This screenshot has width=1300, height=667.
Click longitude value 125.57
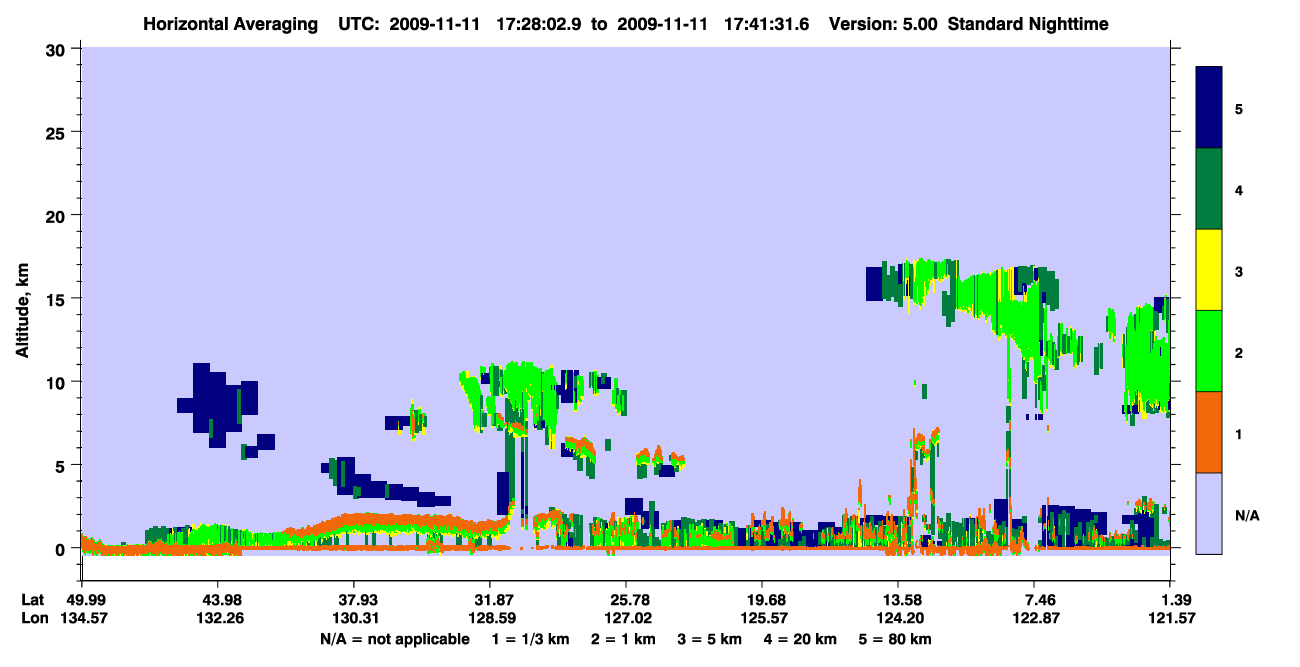762,618
